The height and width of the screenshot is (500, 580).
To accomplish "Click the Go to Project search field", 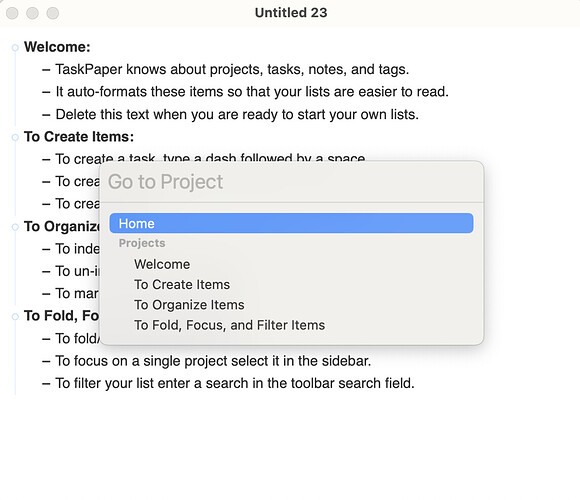I will pos(291,182).
